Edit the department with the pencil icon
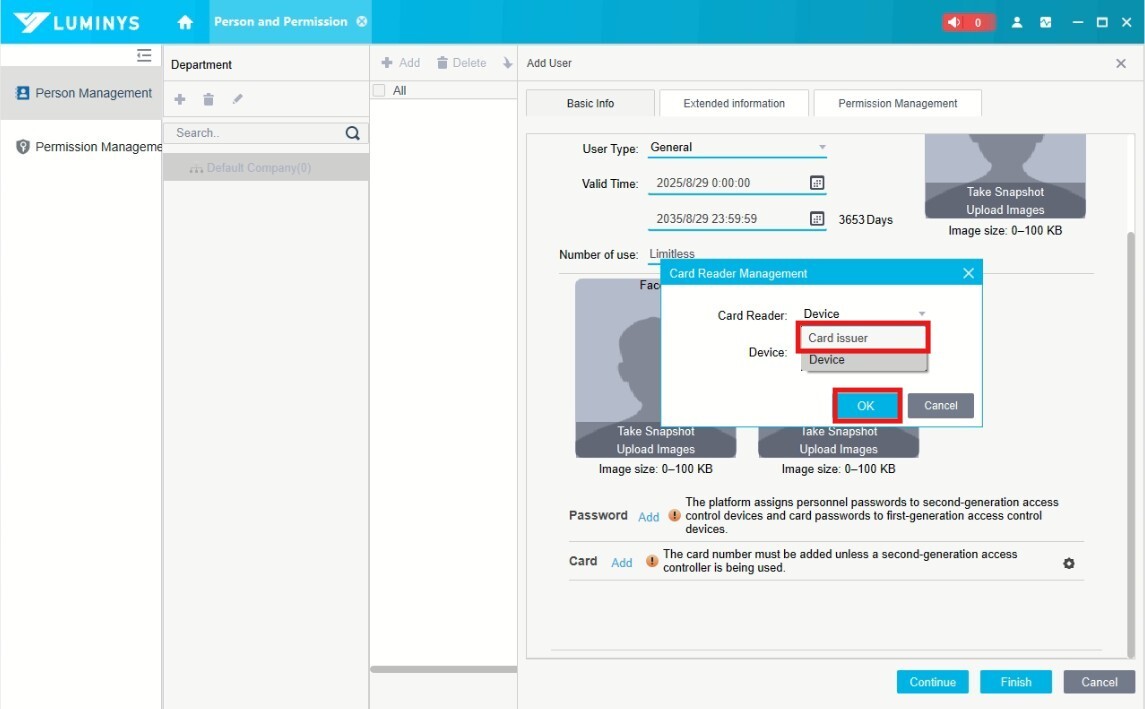This screenshot has width=1145, height=709. 237,99
